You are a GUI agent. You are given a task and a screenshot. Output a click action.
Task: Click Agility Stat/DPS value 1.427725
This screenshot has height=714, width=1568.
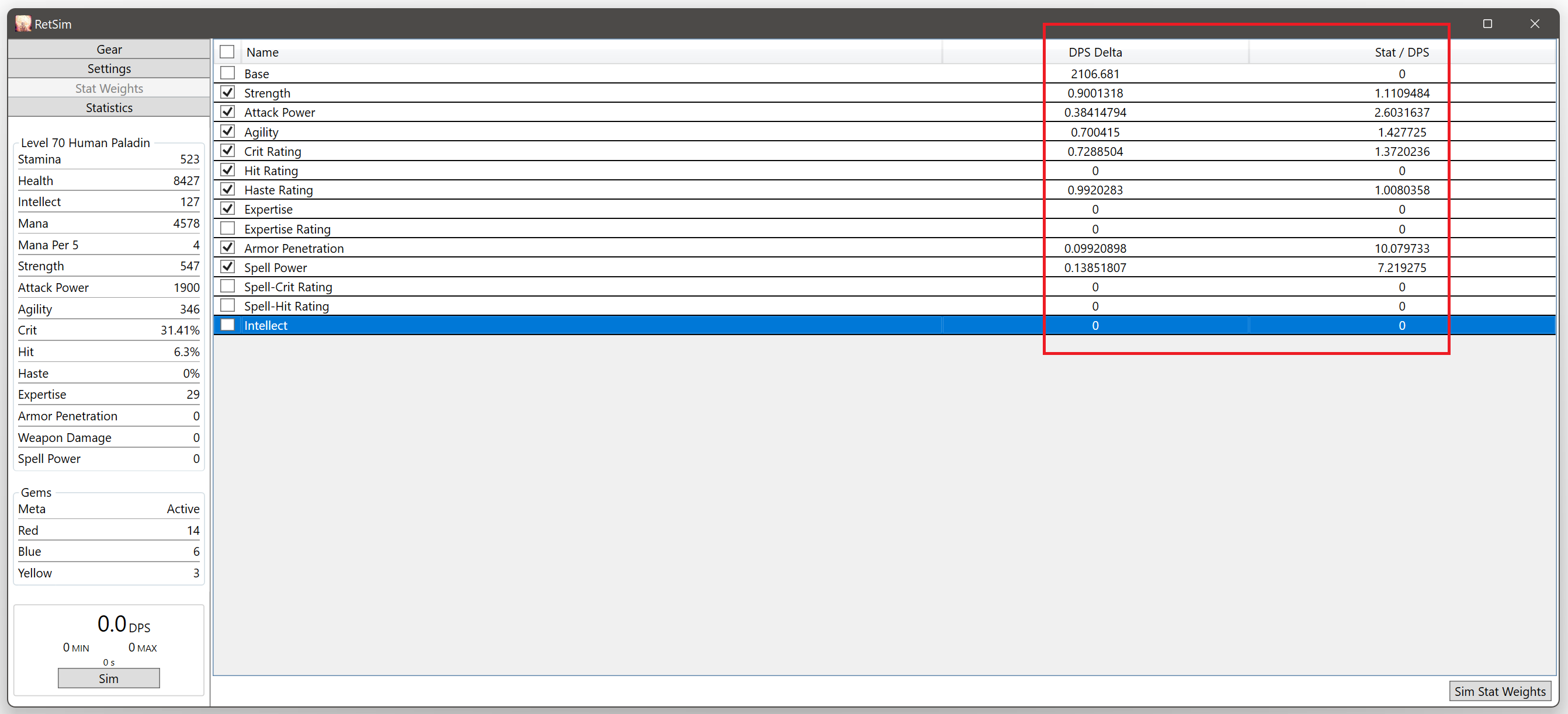[1402, 132]
